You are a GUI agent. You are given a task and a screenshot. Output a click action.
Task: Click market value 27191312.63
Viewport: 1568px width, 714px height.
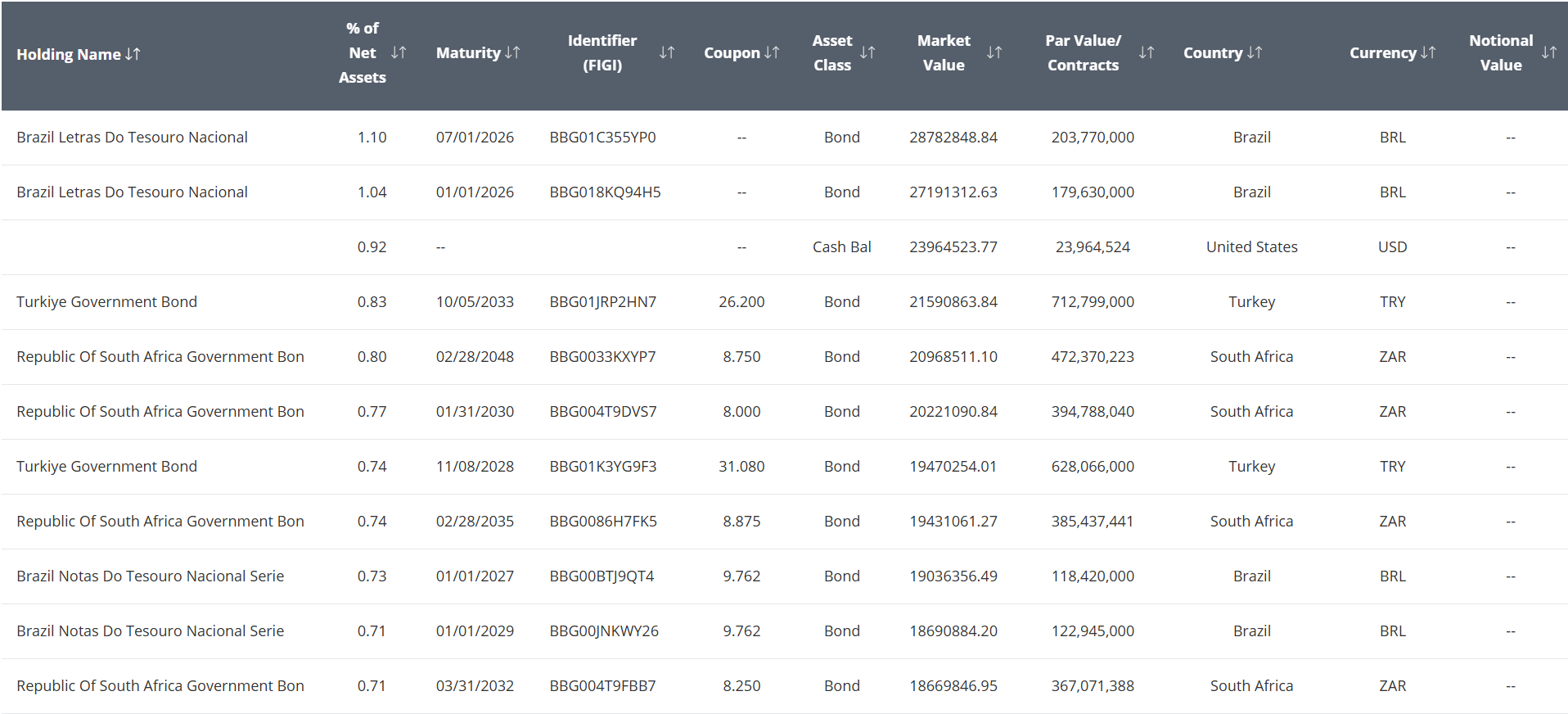pos(953,192)
